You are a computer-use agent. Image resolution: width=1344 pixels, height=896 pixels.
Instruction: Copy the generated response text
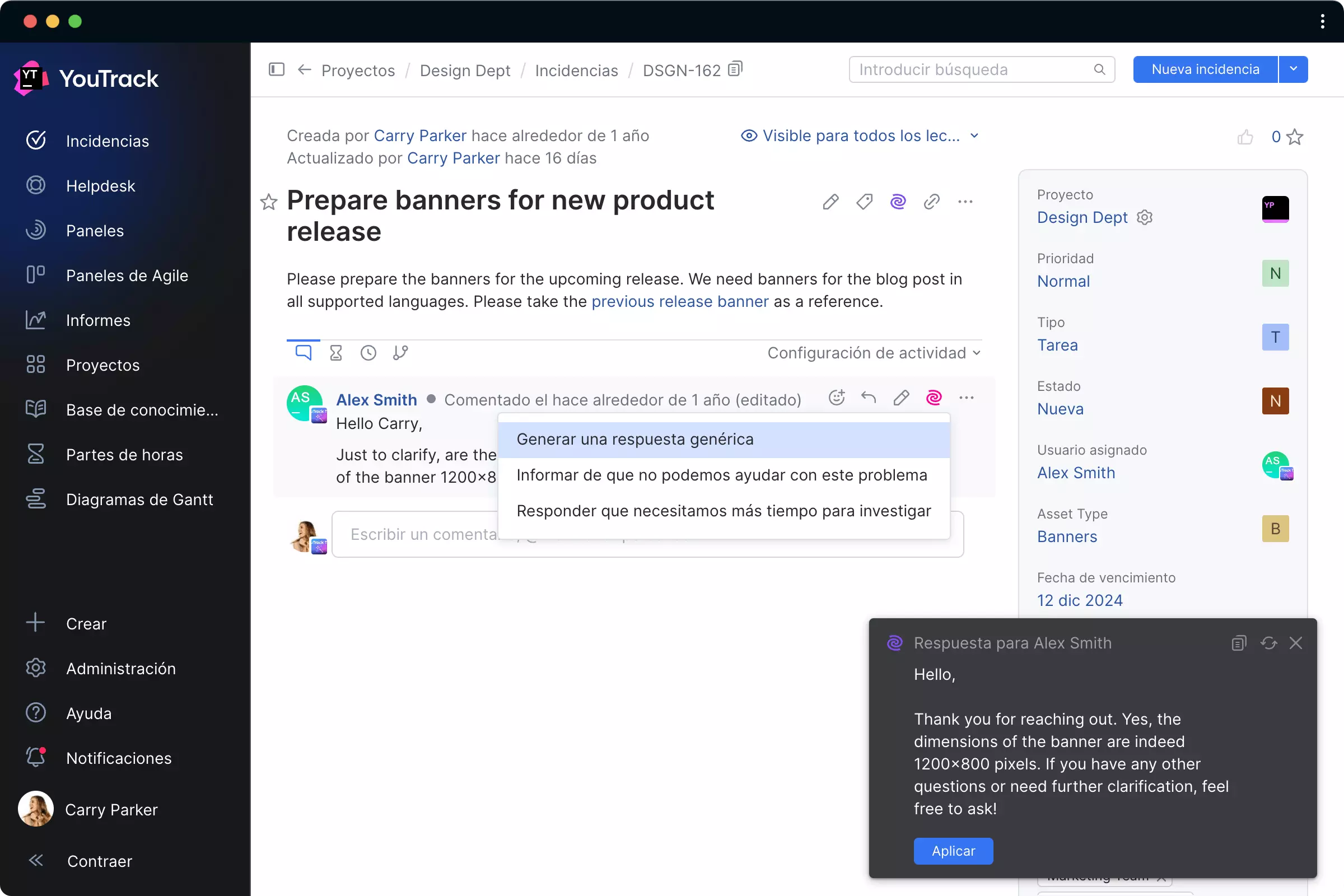pyautogui.click(x=1238, y=643)
